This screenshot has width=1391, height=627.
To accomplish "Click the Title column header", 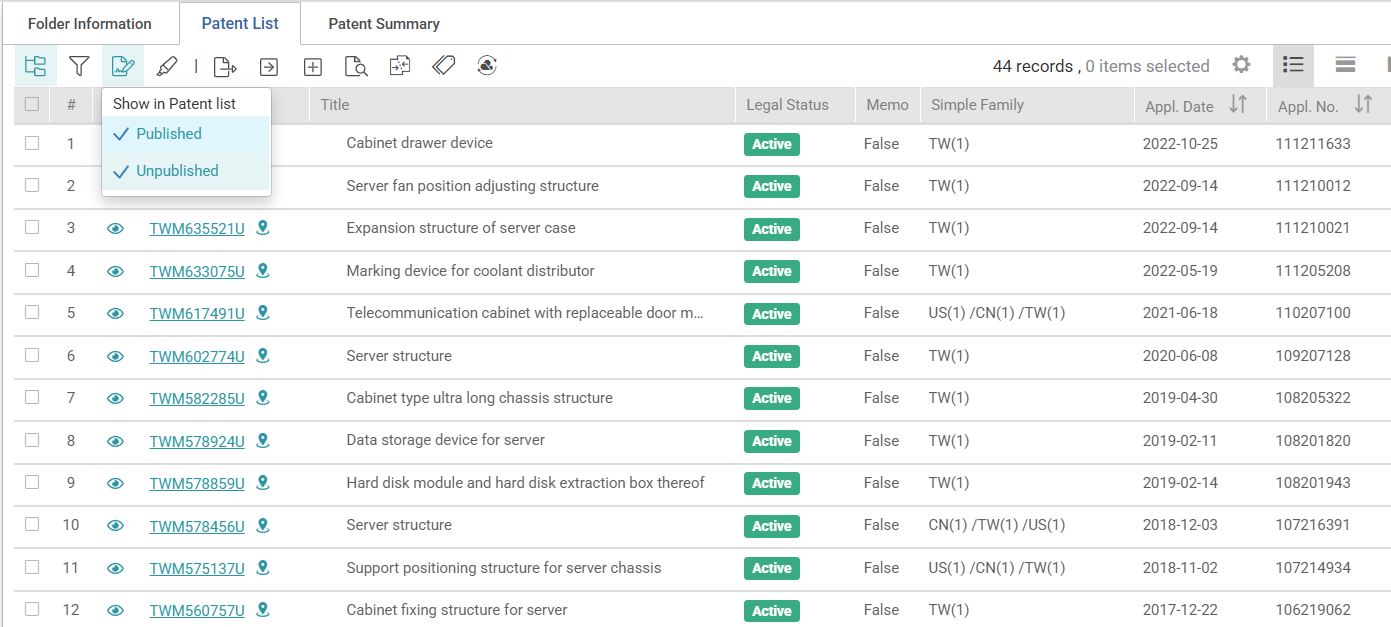I will [335, 104].
